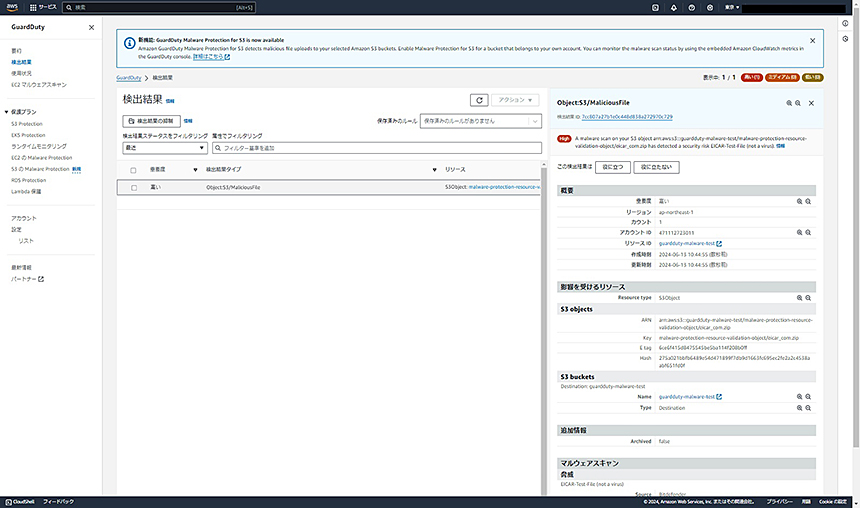Open the saved rules dropdown
Viewport: 860px width, 508px height.
tap(480, 121)
